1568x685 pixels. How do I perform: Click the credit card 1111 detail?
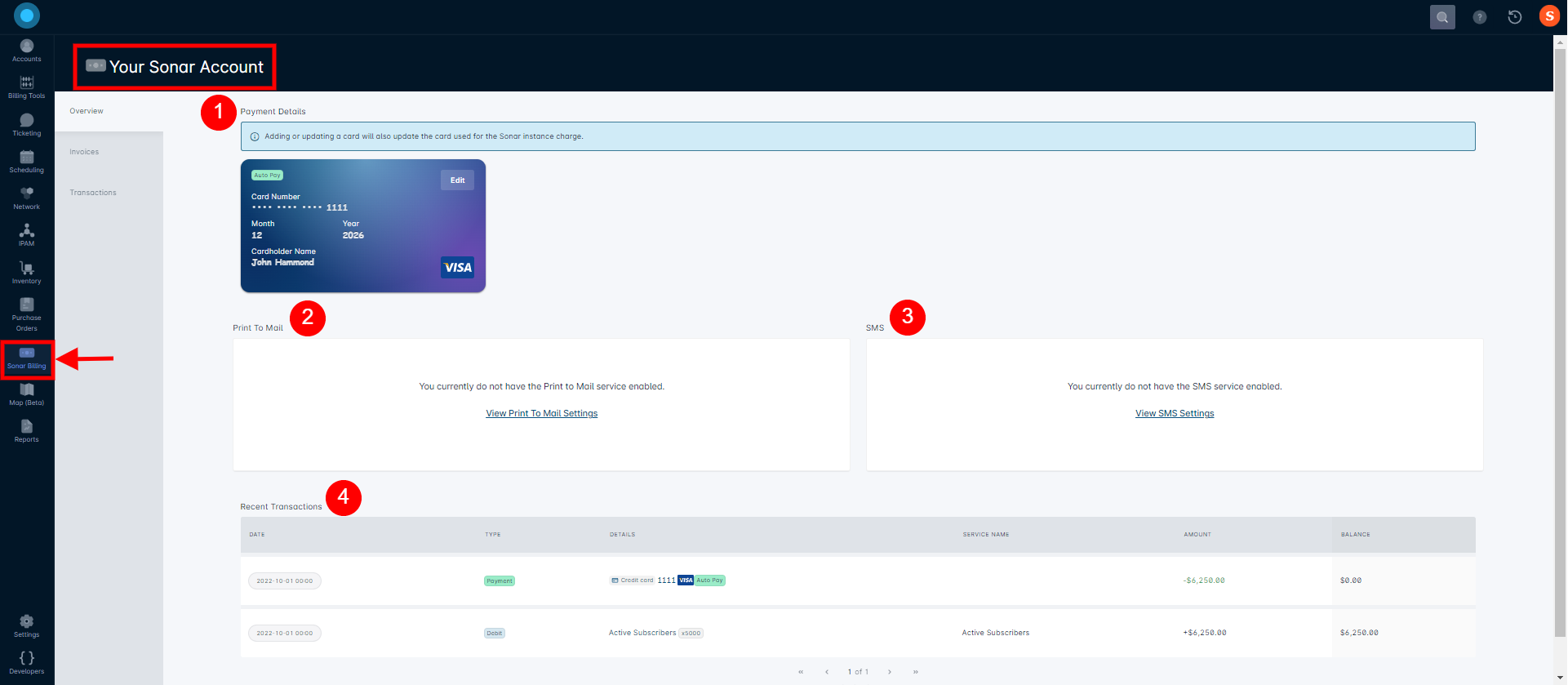point(643,580)
